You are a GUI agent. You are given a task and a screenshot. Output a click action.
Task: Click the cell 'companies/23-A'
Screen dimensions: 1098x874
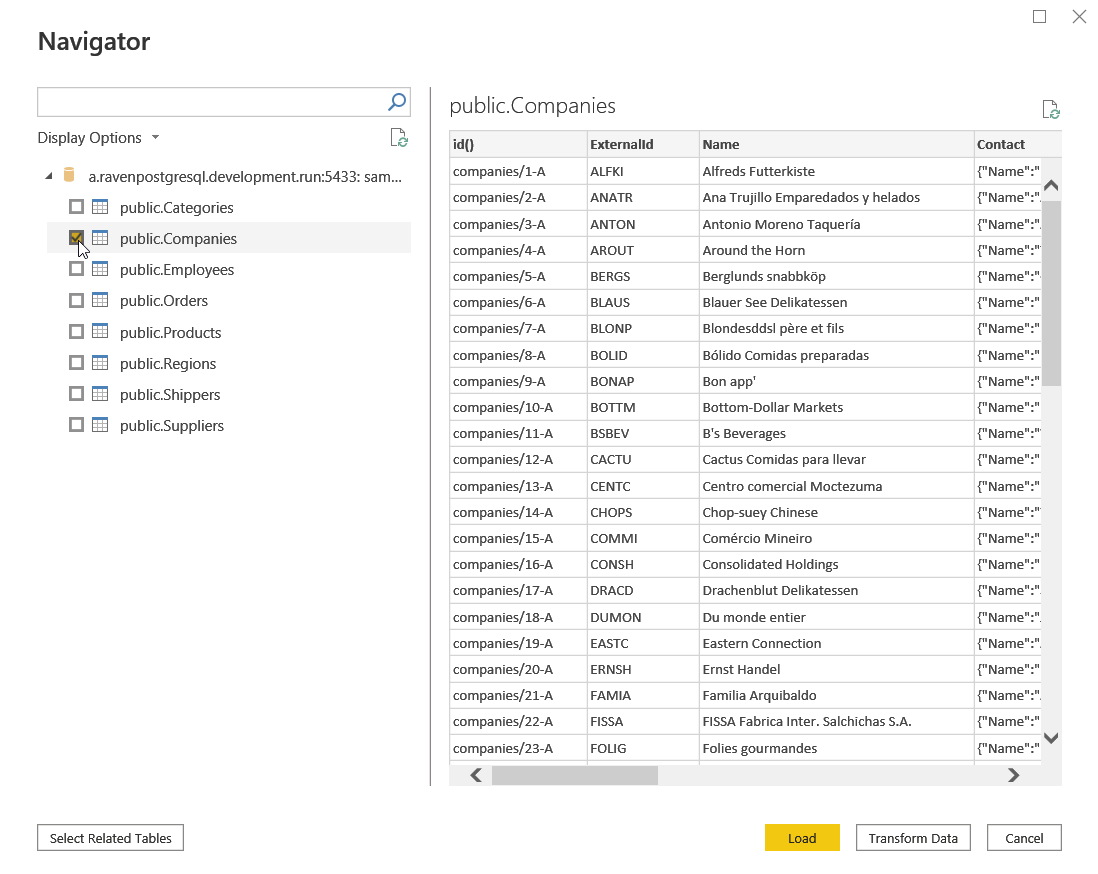(518, 748)
